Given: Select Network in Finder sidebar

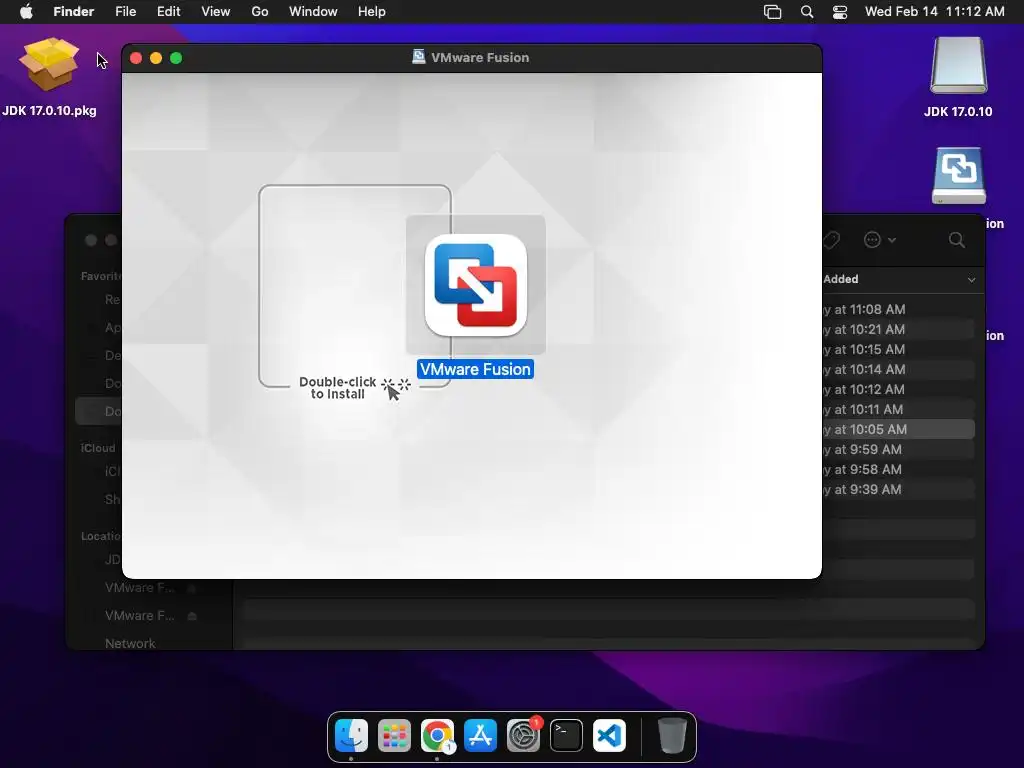Looking at the screenshot, I should point(130,643).
